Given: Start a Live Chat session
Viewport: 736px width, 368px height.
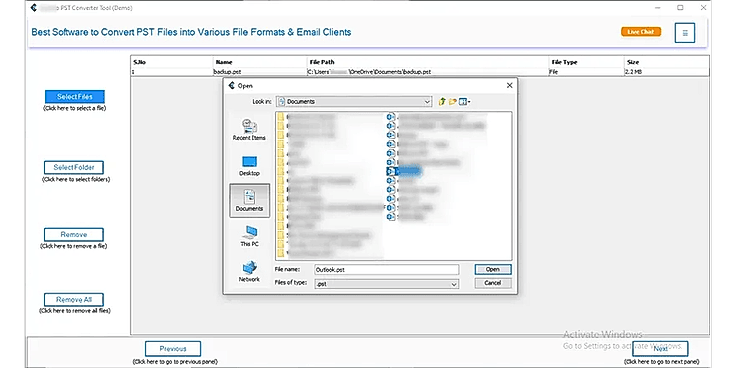Looking at the screenshot, I should 641,32.
